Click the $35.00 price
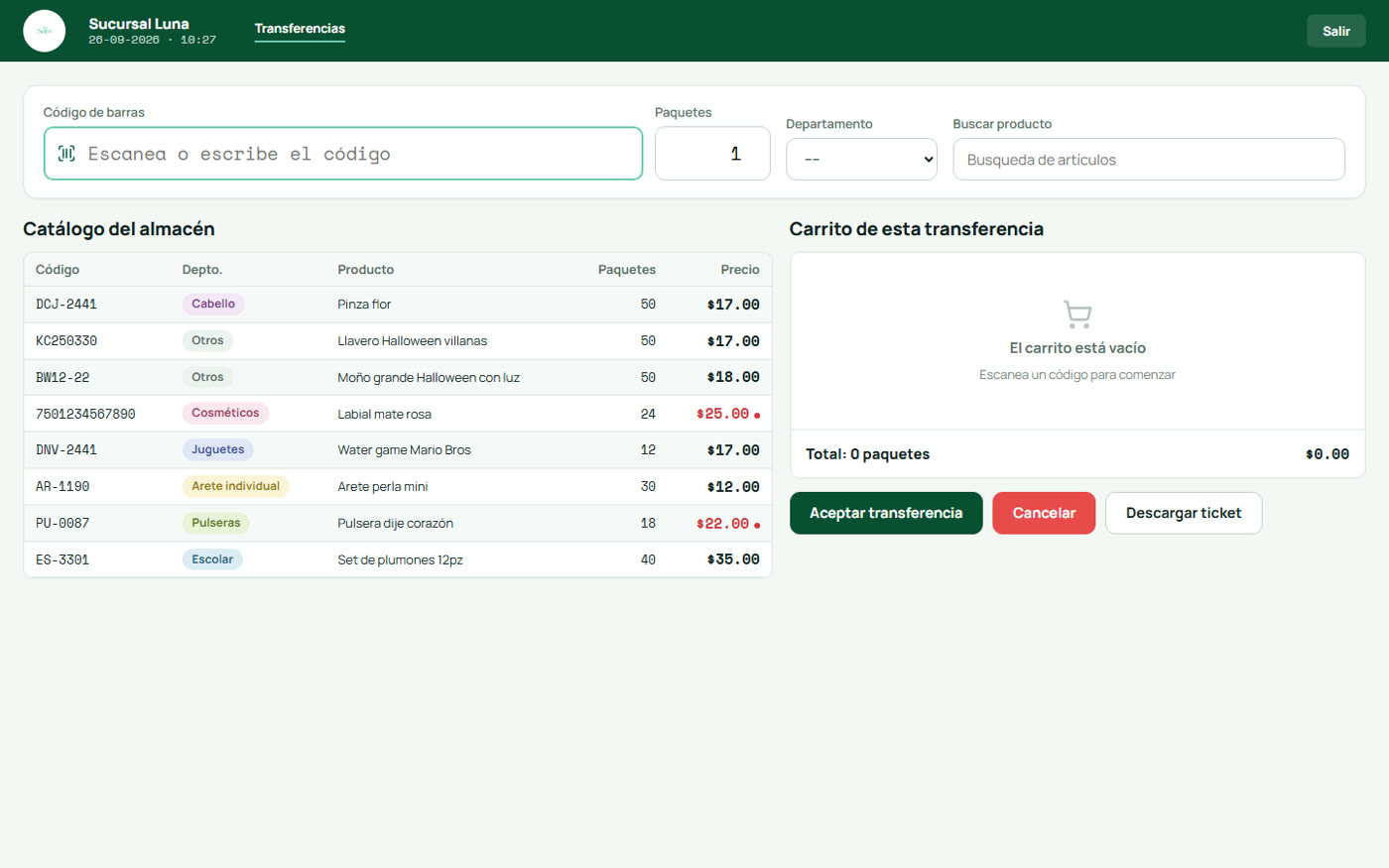1389x868 pixels. pyautogui.click(x=733, y=559)
